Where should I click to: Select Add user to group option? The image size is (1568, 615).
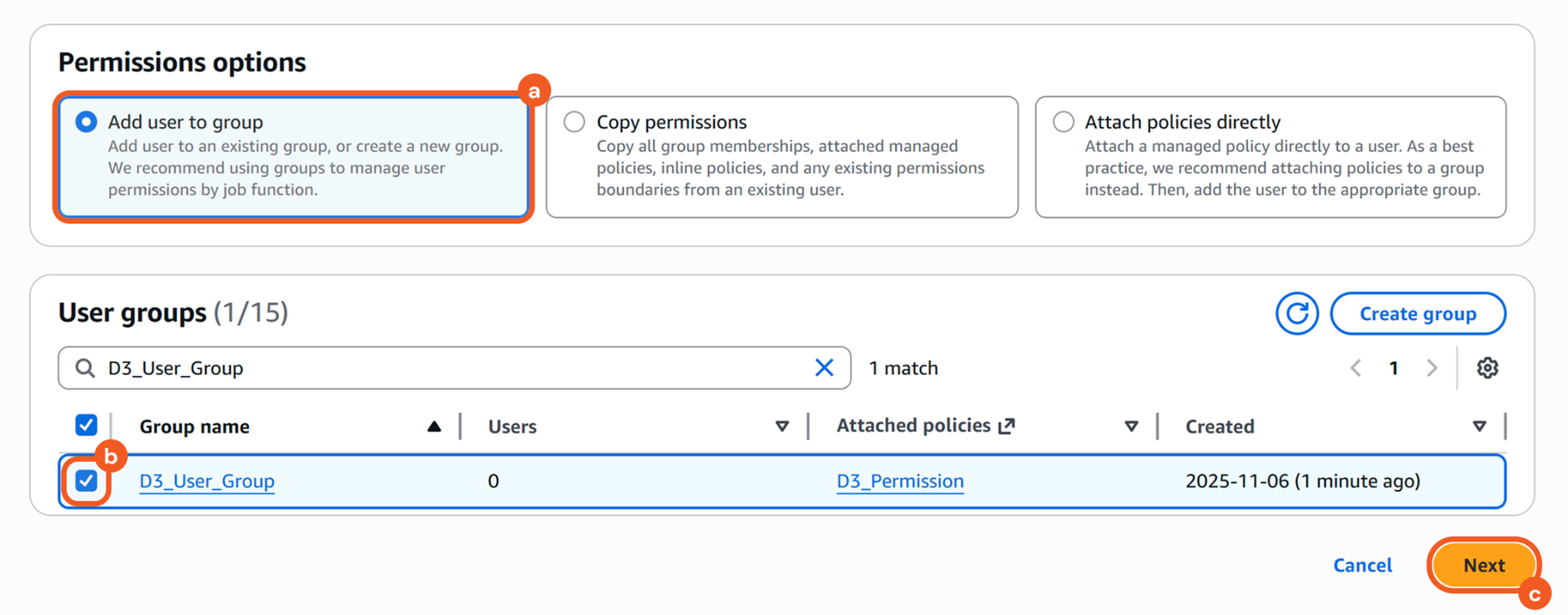tap(87, 123)
